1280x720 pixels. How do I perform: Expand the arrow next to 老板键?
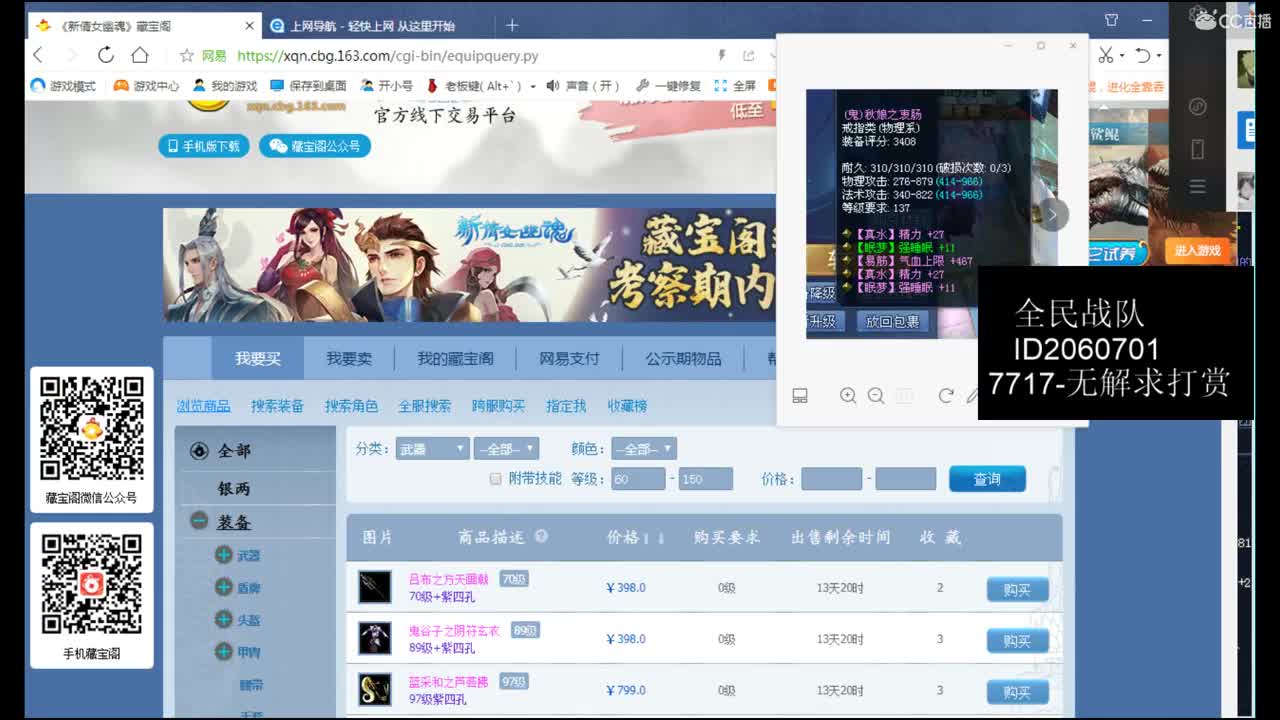pos(532,86)
